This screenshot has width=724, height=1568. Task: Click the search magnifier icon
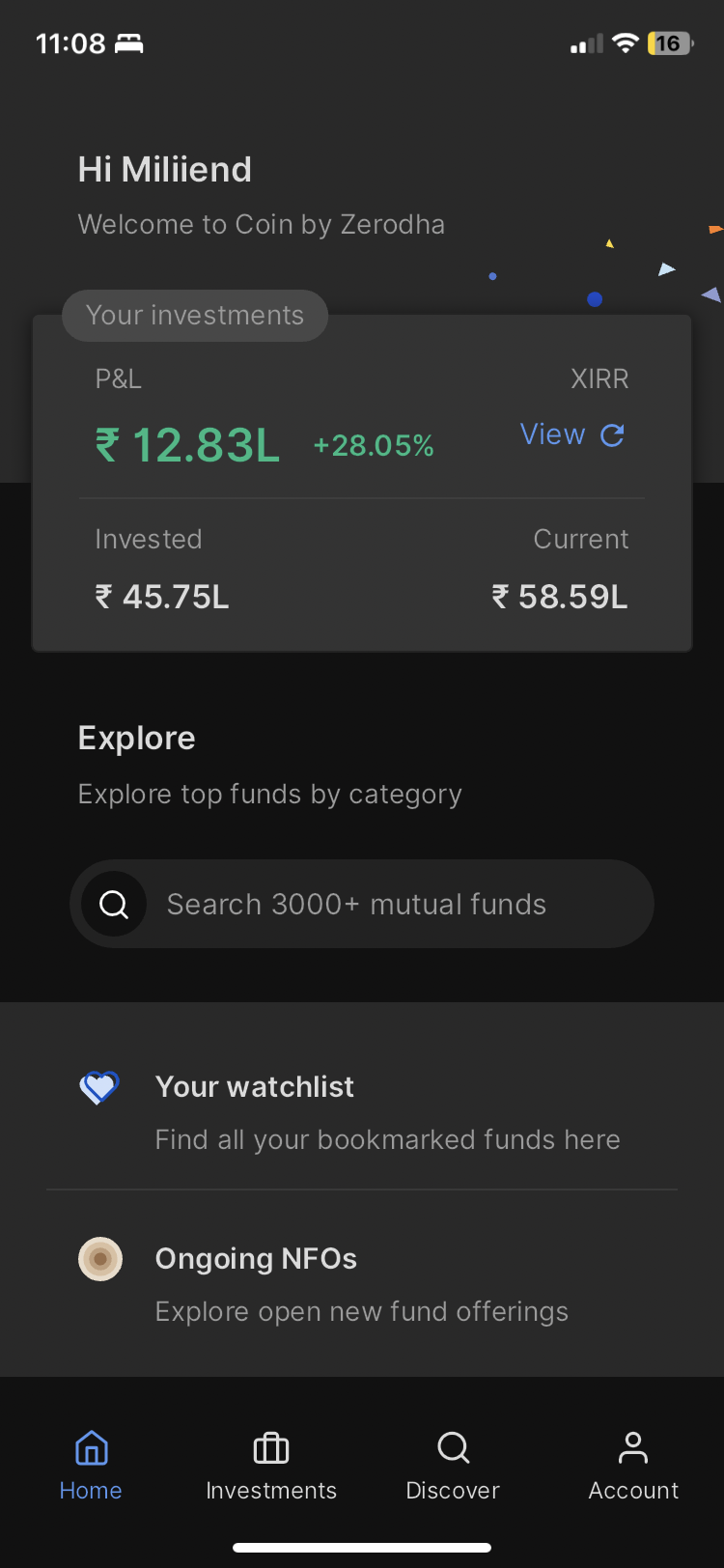[114, 905]
